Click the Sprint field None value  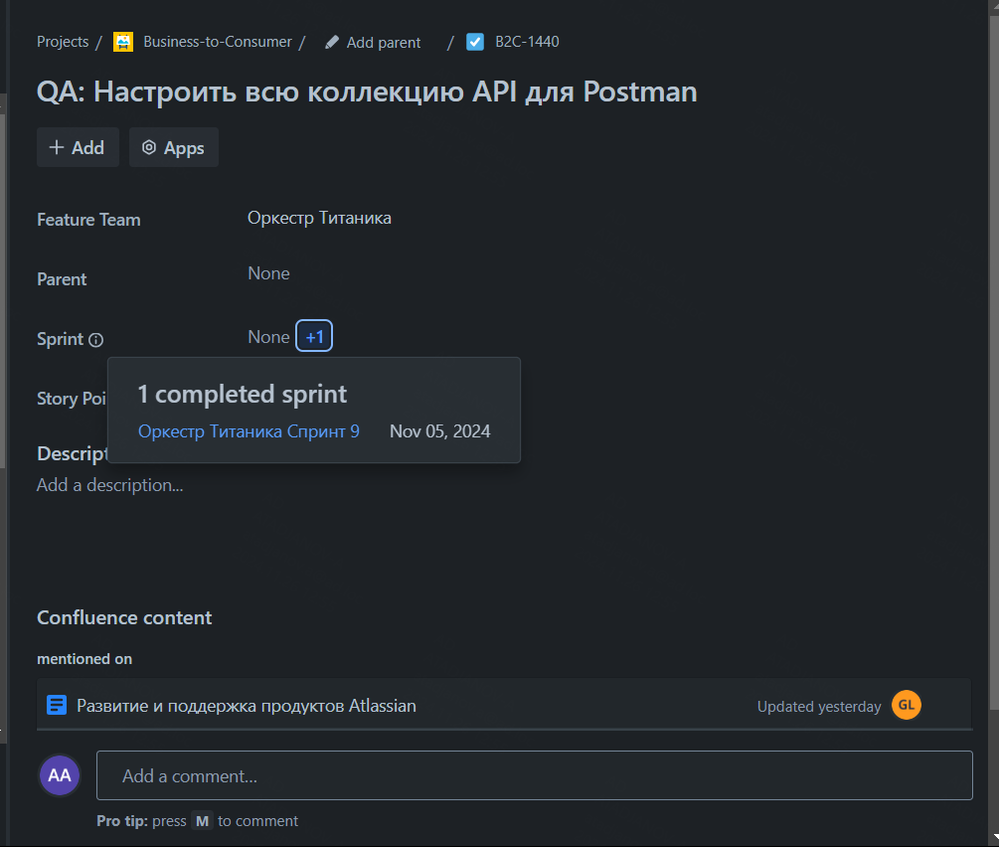pyautogui.click(x=269, y=337)
